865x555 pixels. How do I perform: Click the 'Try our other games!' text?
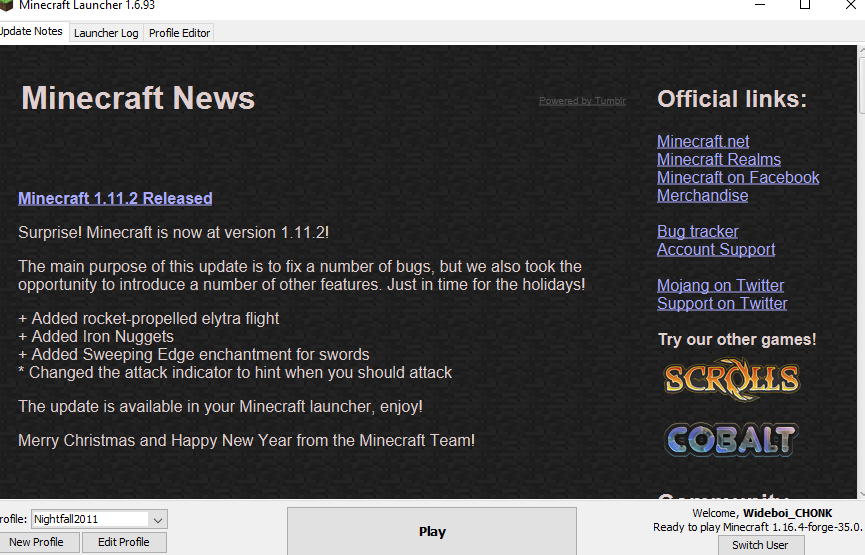pos(737,339)
